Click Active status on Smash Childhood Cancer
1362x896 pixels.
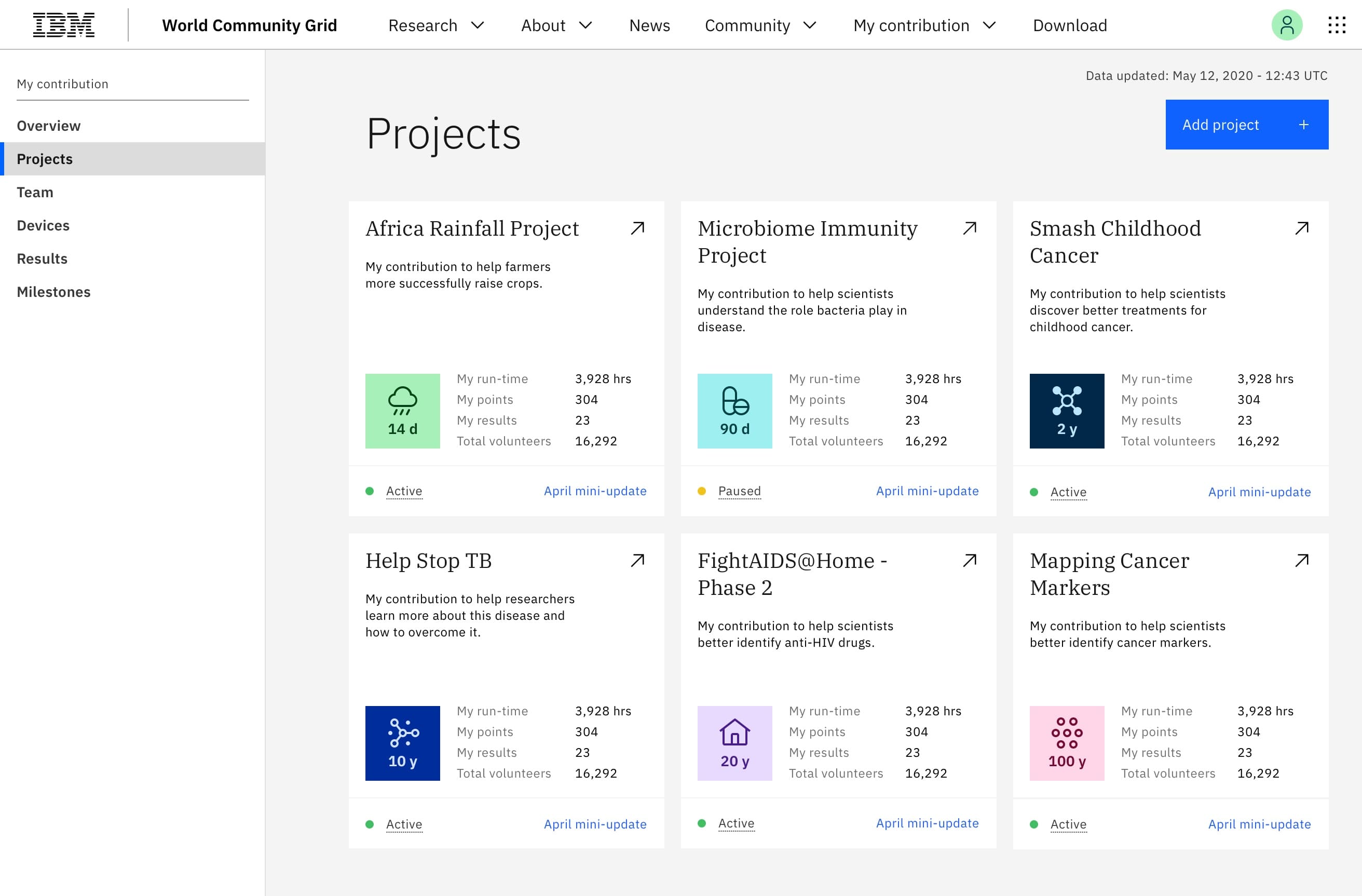tap(1068, 492)
